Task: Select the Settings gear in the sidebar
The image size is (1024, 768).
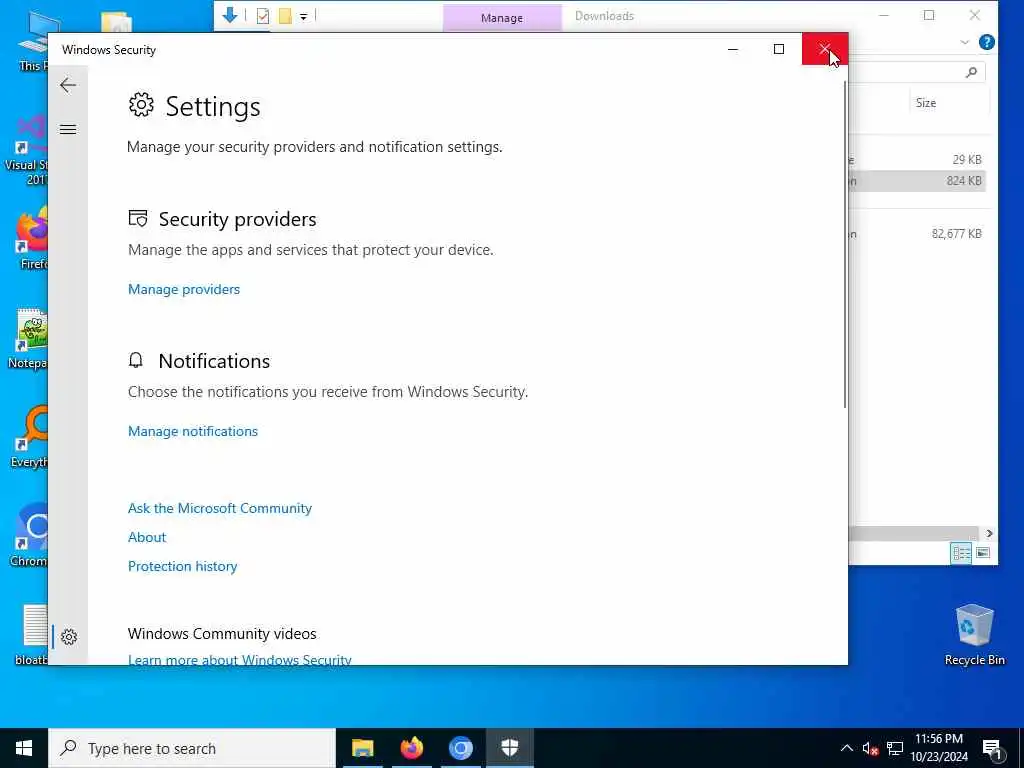Action: tap(69, 637)
